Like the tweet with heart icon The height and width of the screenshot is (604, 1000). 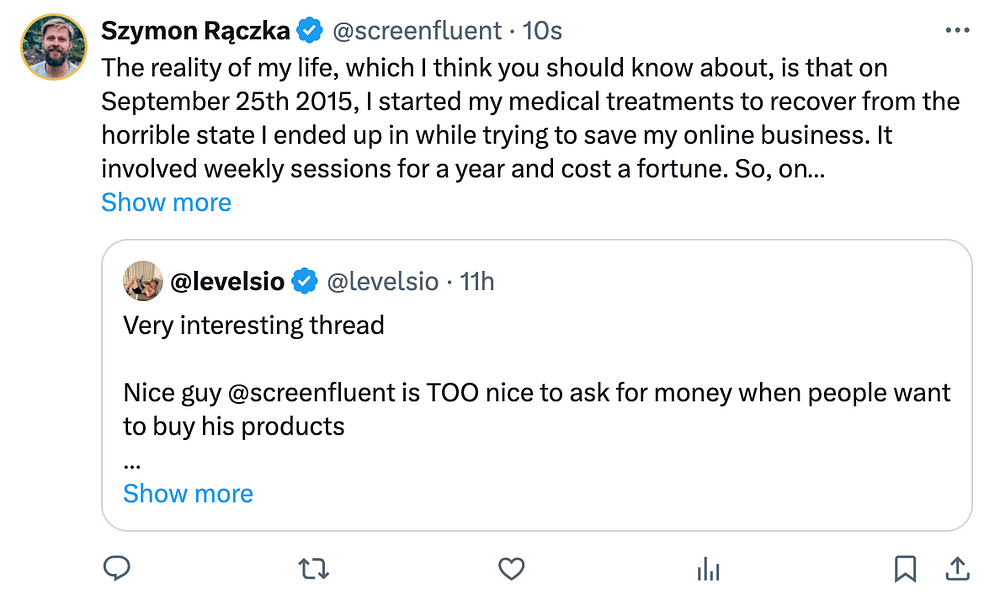click(x=511, y=569)
